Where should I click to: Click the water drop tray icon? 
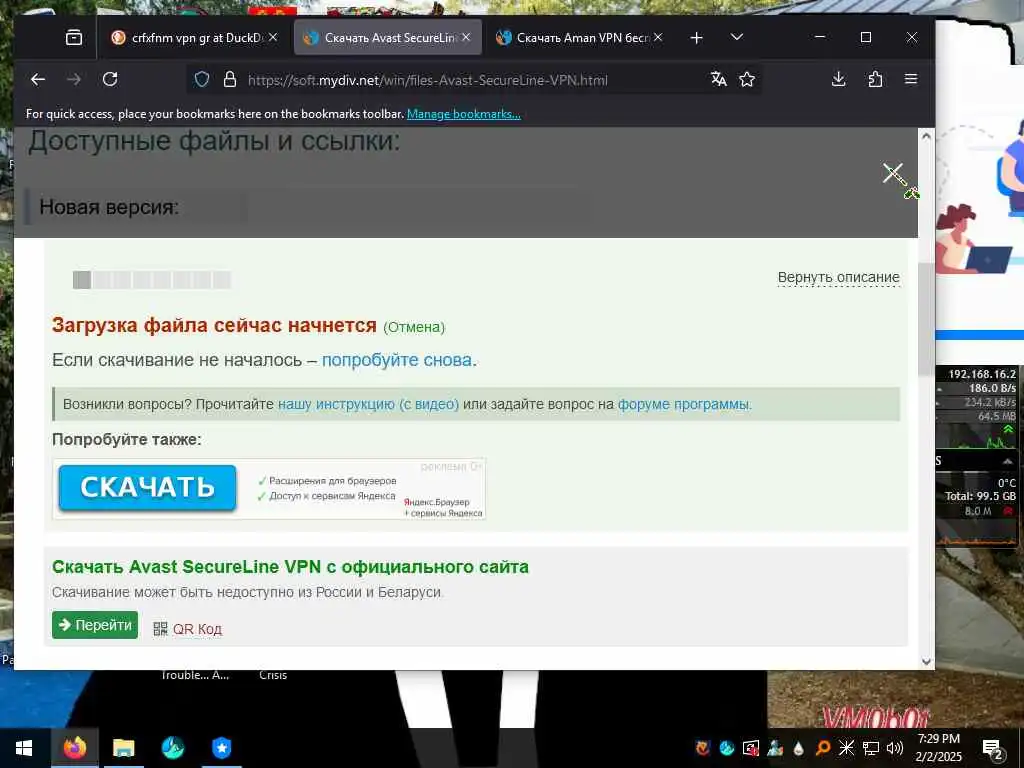[x=799, y=748]
